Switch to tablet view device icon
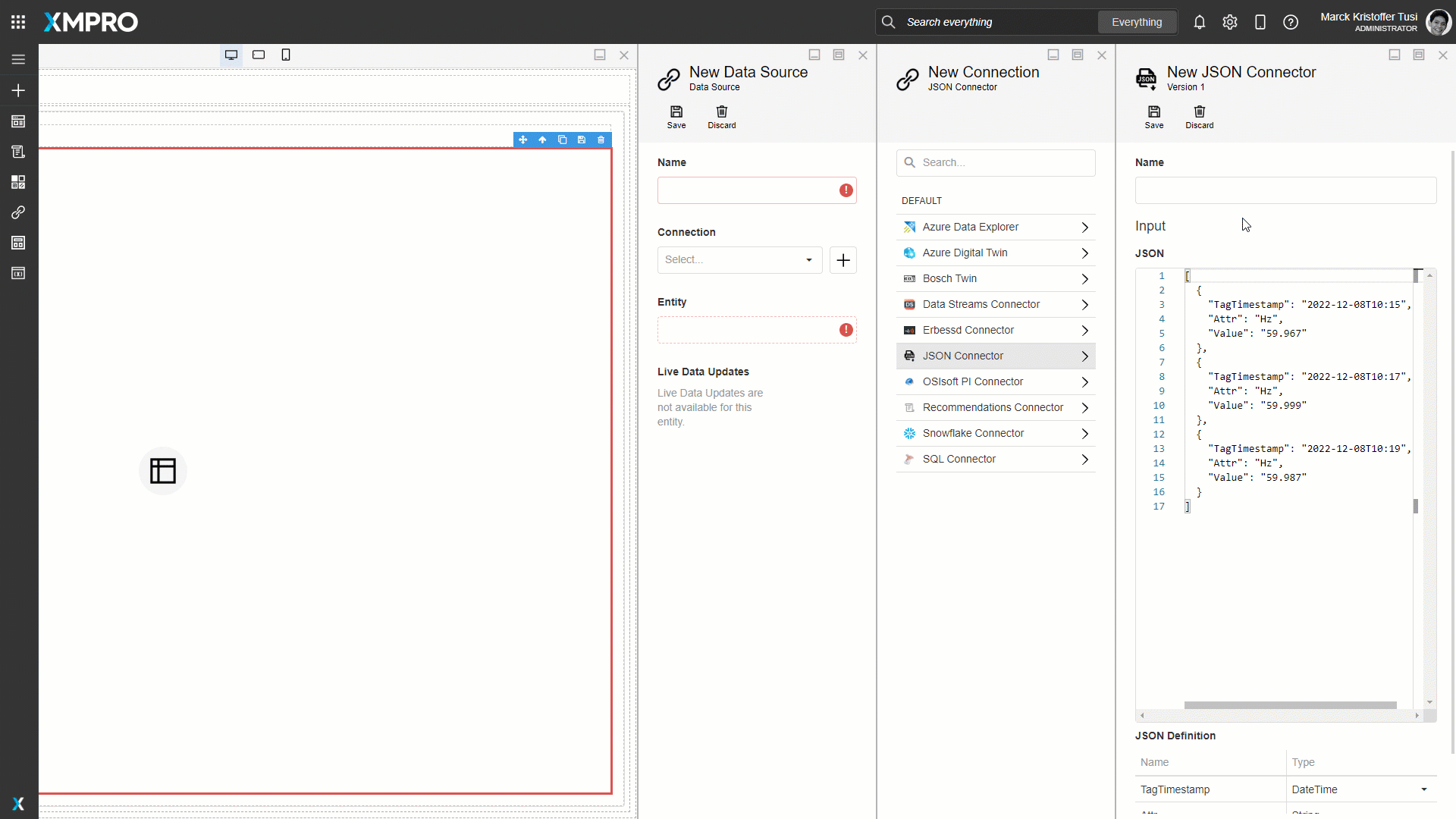The width and height of the screenshot is (1456, 819). tap(259, 55)
